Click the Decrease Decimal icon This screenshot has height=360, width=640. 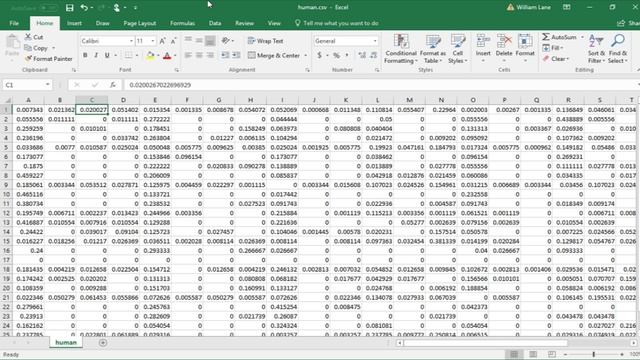pos(373,55)
